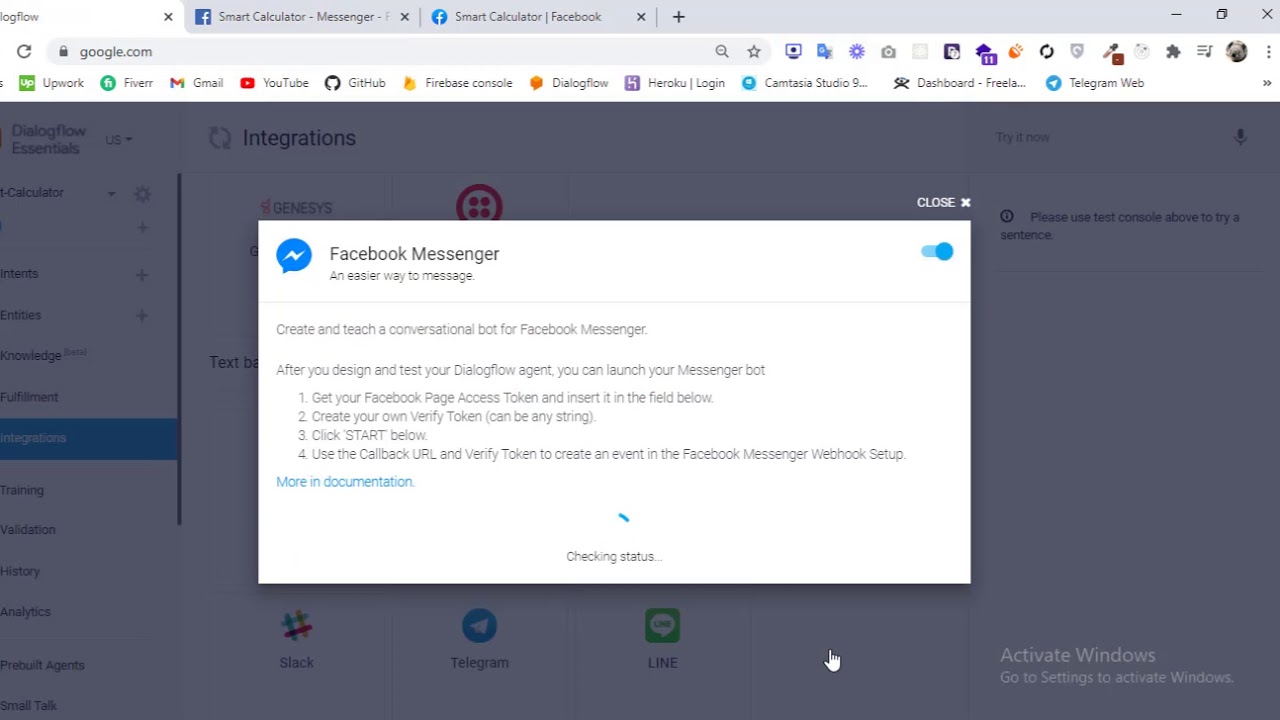The height and width of the screenshot is (720, 1280).
Task: Open the Telegram Web bookmark
Action: (x=1095, y=83)
